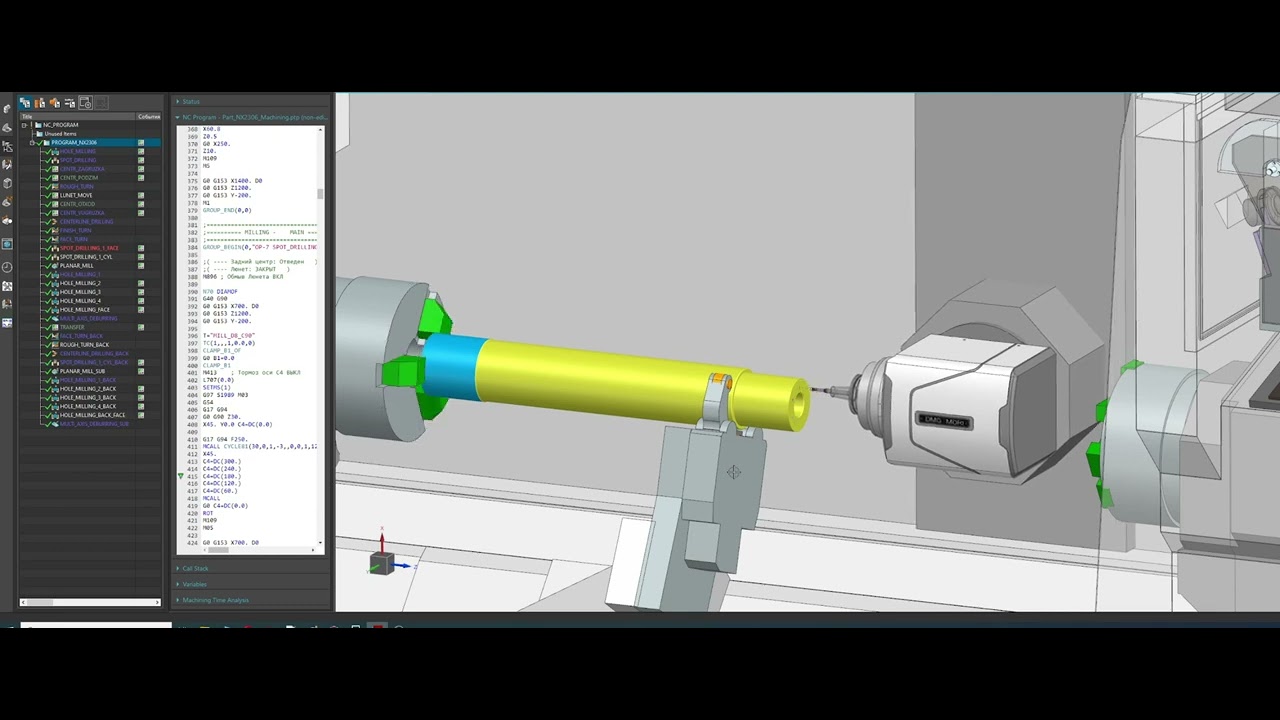Open the third resource bar sidebar icon
This screenshot has width=1280, height=720.
pos(7,146)
